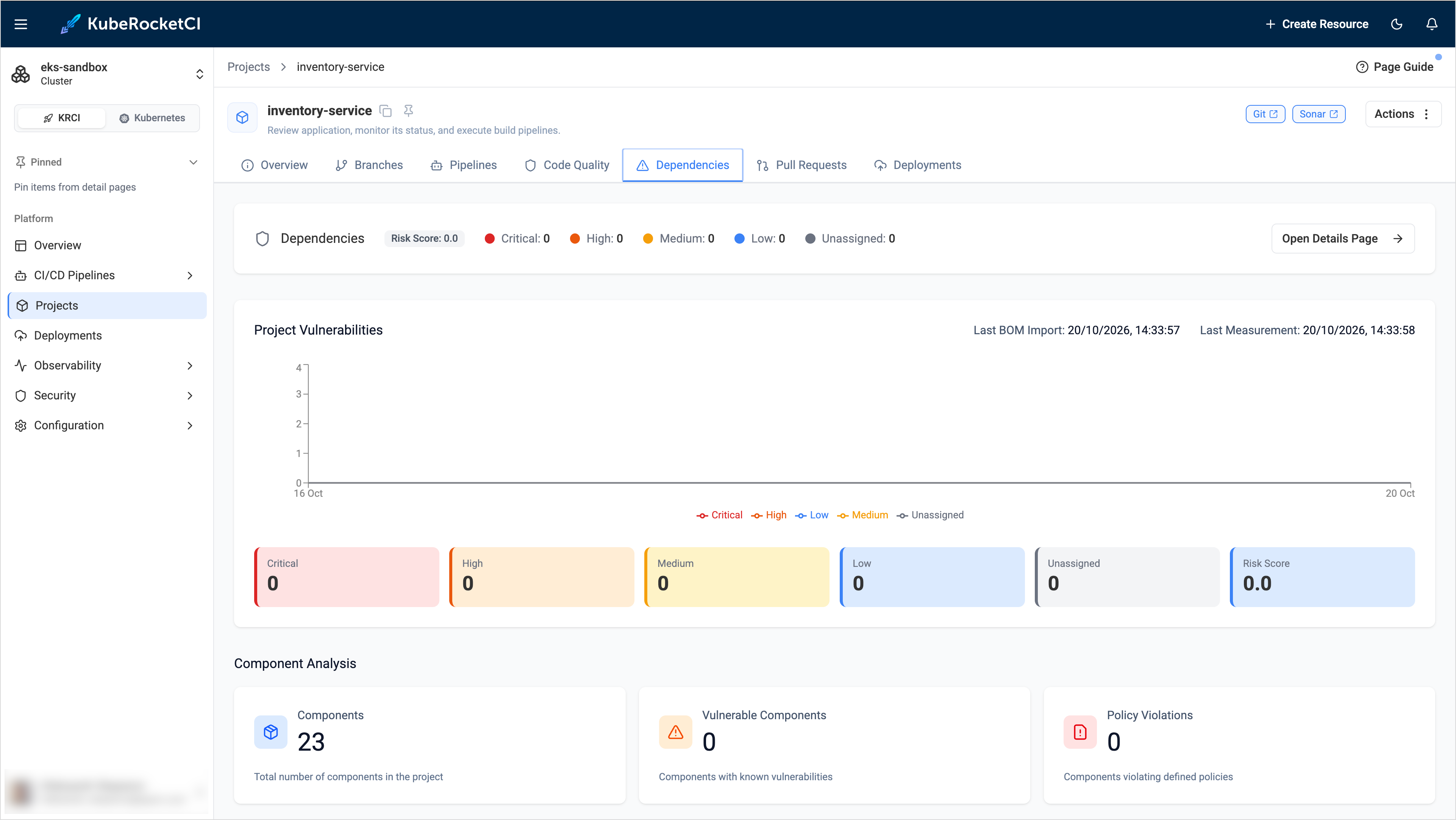Copy the inventory-service name
This screenshot has height=820, width=1456.
click(386, 111)
